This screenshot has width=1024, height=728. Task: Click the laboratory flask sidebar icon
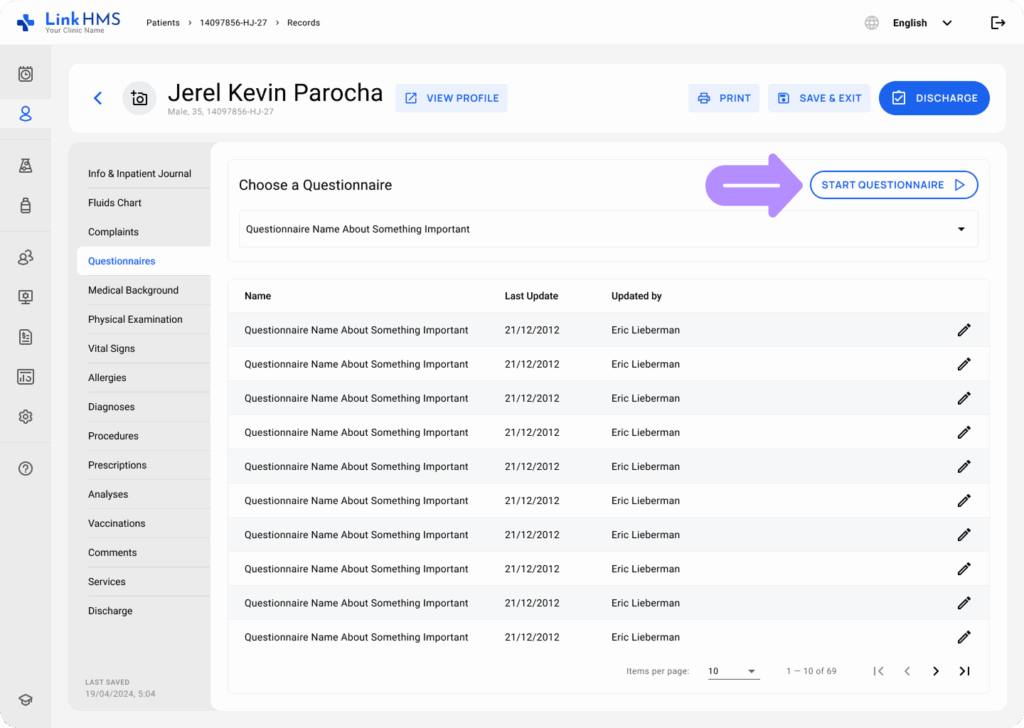point(26,166)
